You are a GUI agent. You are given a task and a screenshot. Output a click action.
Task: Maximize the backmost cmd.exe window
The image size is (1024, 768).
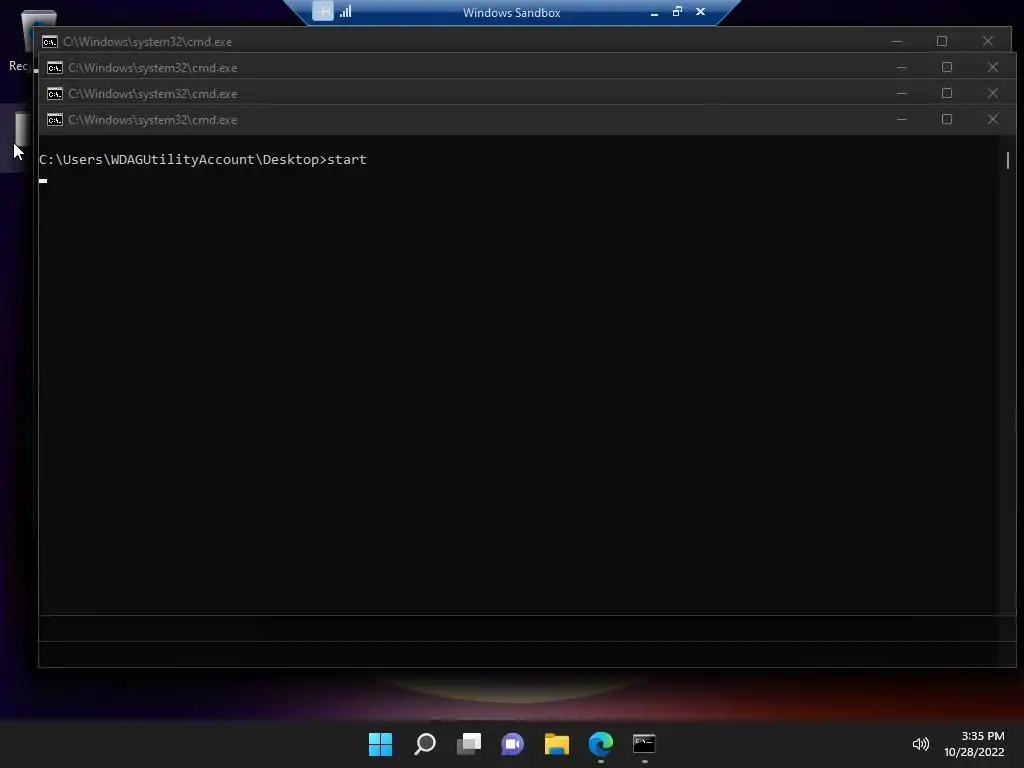(x=942, y=41)
